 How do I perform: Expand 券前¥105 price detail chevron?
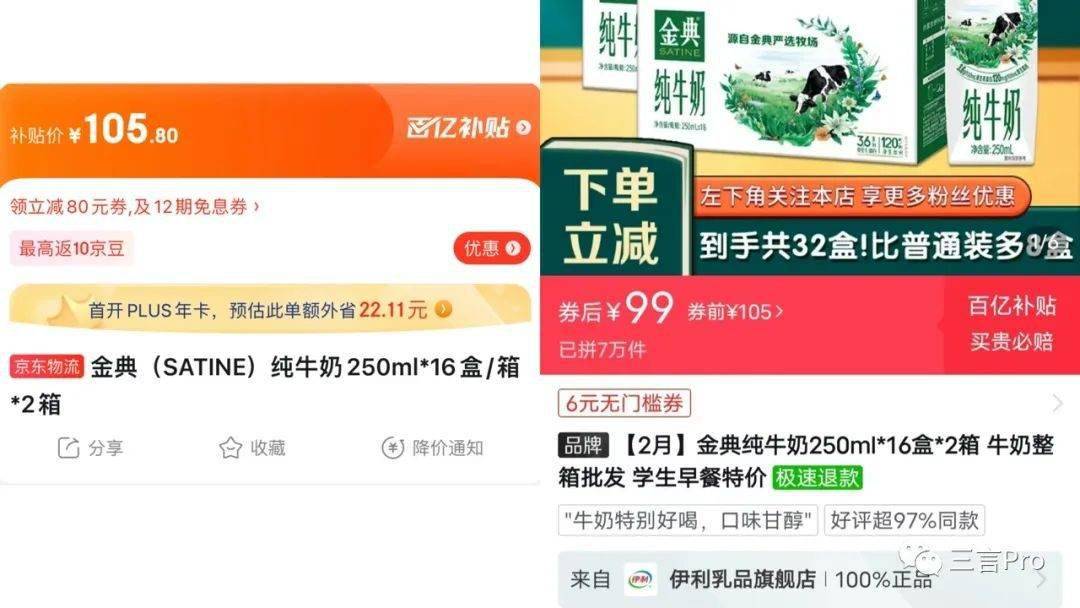[x=779, y=312]
